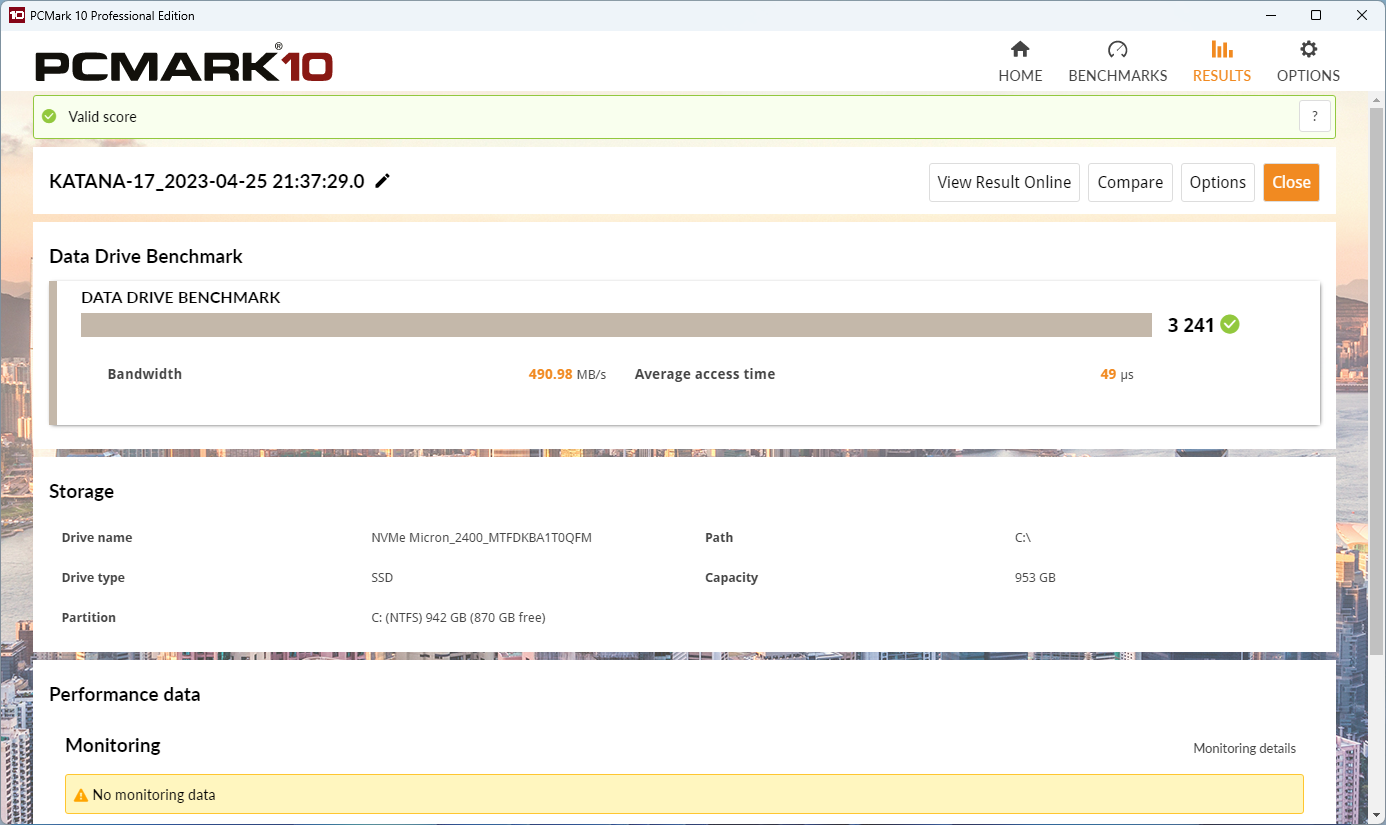Screen dimensions: 1386x825
Task: Click the Storage section heading
Action: [81, 491]
